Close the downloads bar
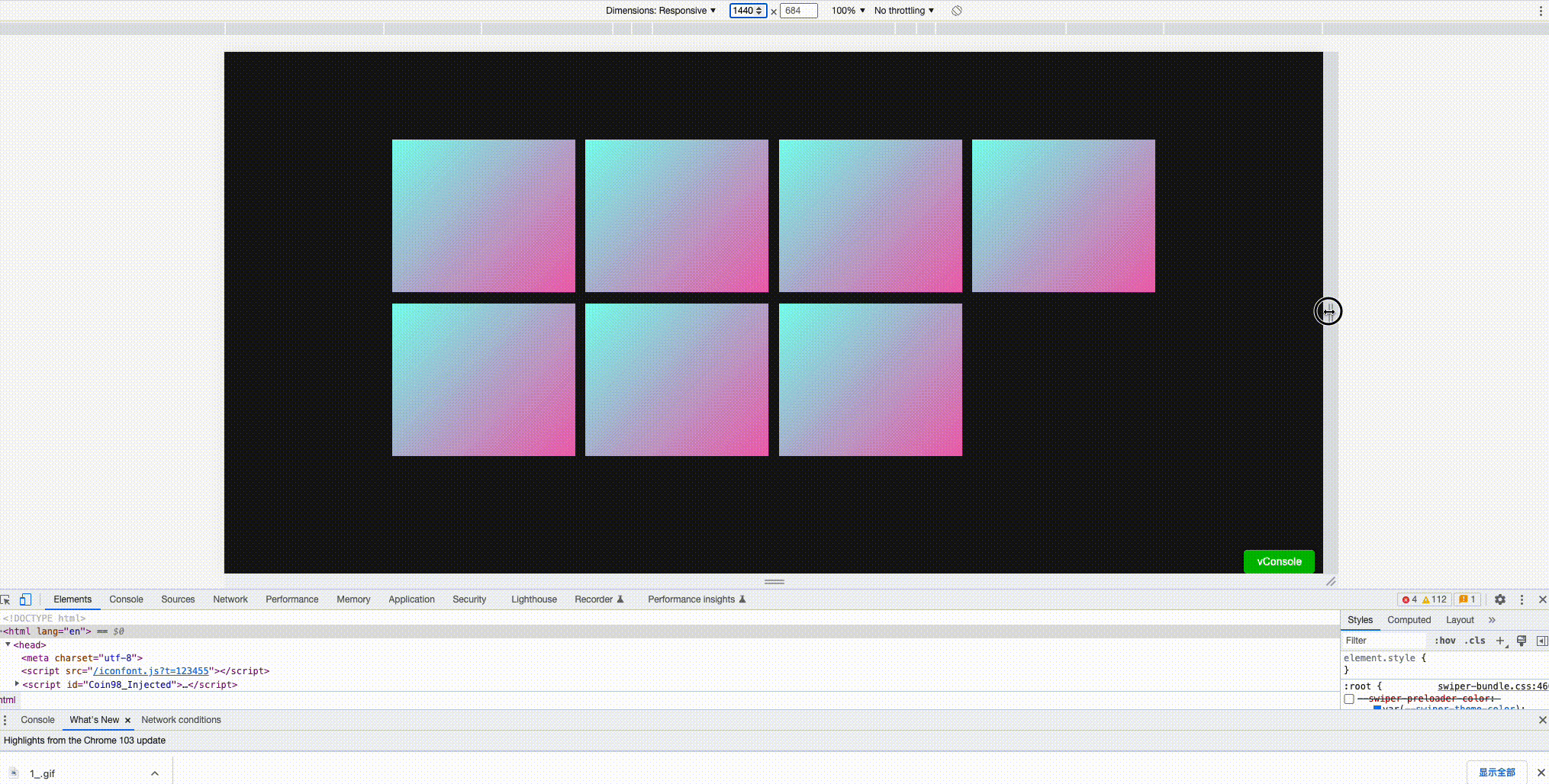Viewport: 1549px width, 784px height. coord(1541,773)
